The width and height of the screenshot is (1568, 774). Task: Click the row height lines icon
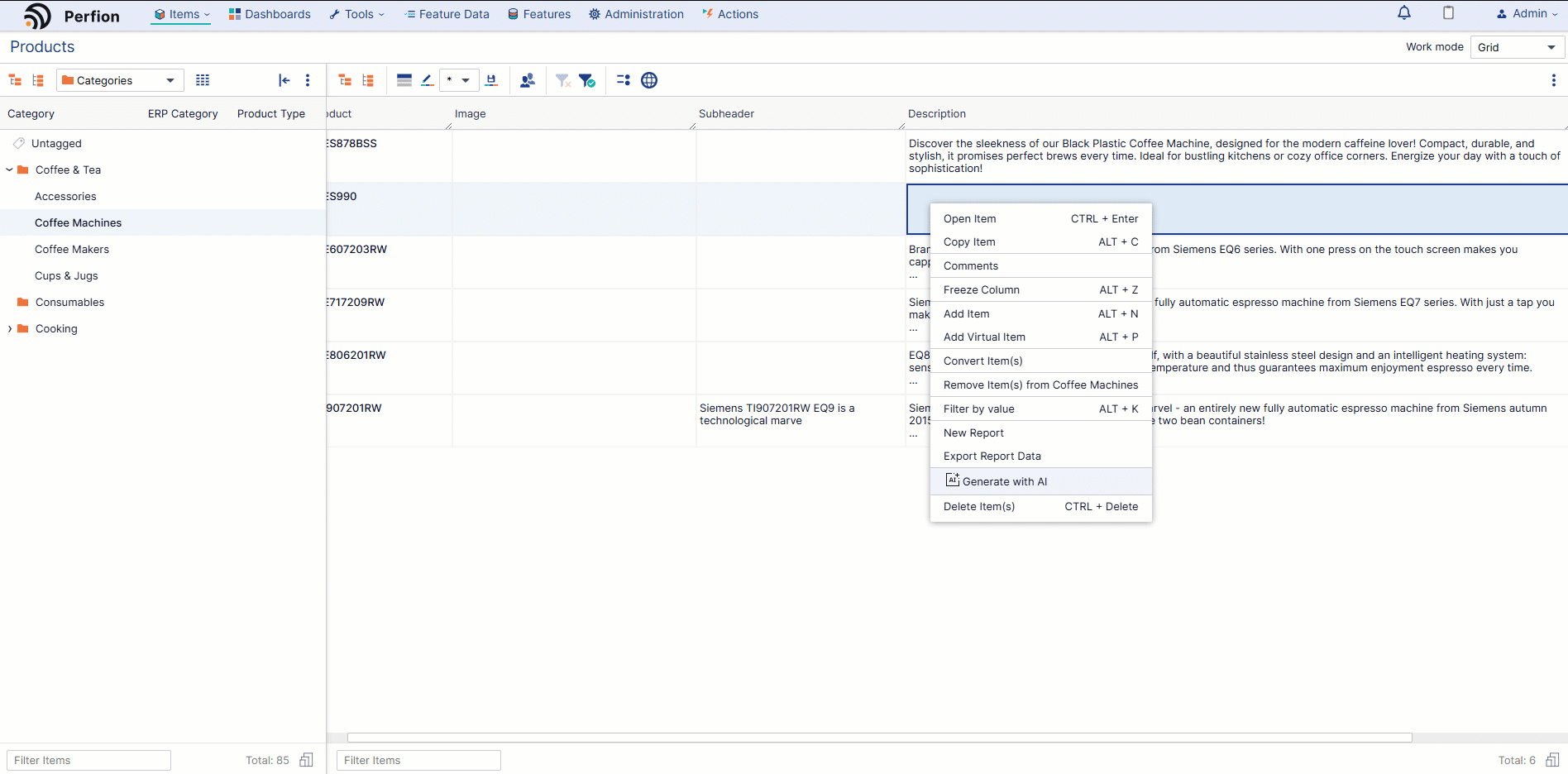pyautogui.click(x=404, y=80)
